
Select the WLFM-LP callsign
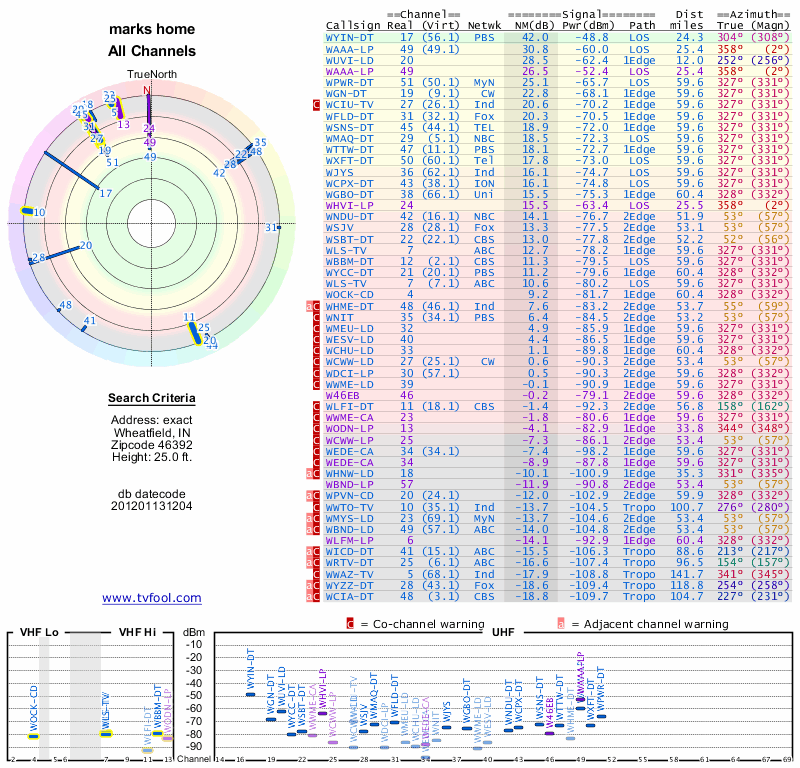(x=349, y=541)
